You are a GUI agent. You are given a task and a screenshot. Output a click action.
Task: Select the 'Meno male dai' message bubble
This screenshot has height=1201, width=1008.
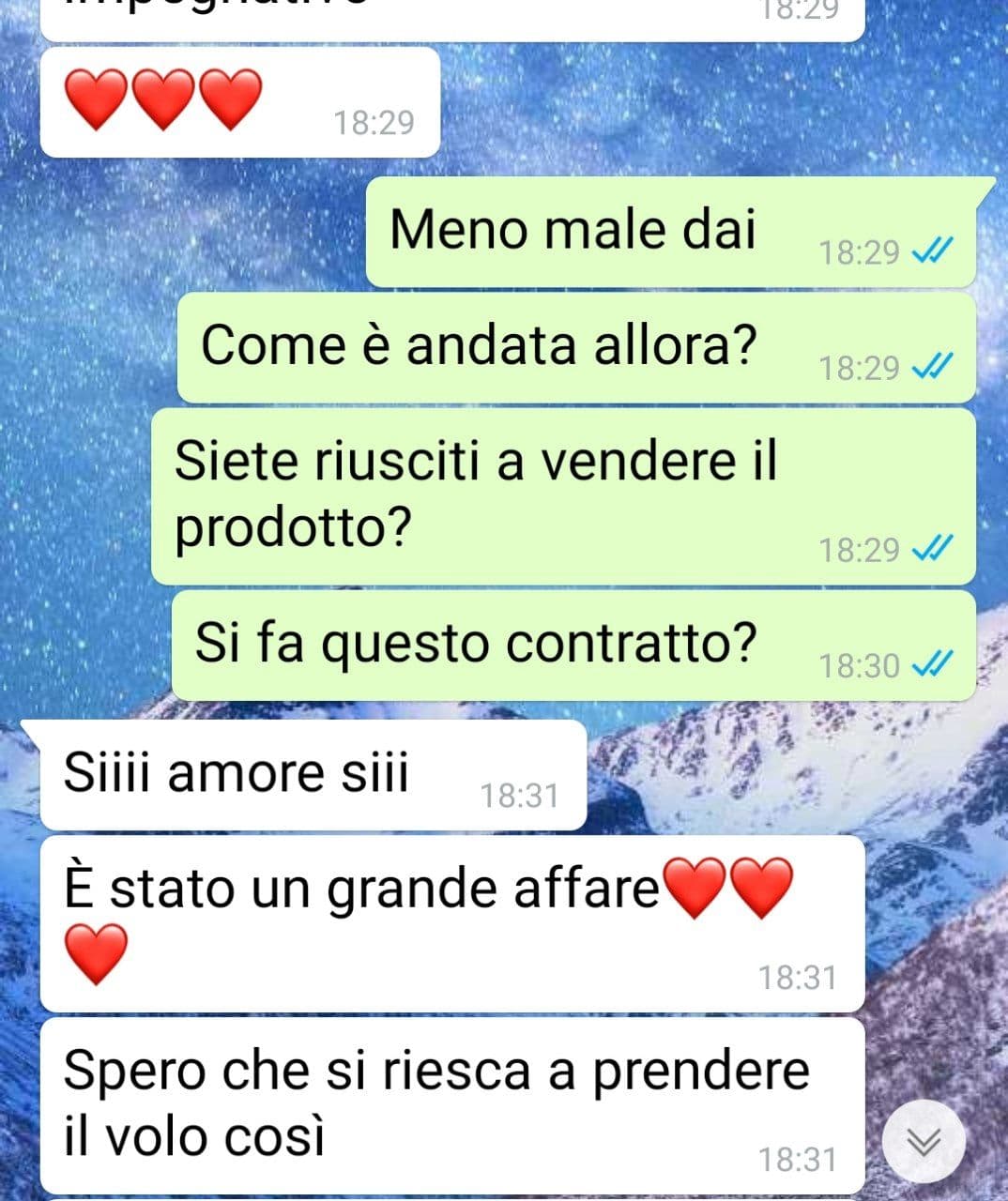(671, 232)
